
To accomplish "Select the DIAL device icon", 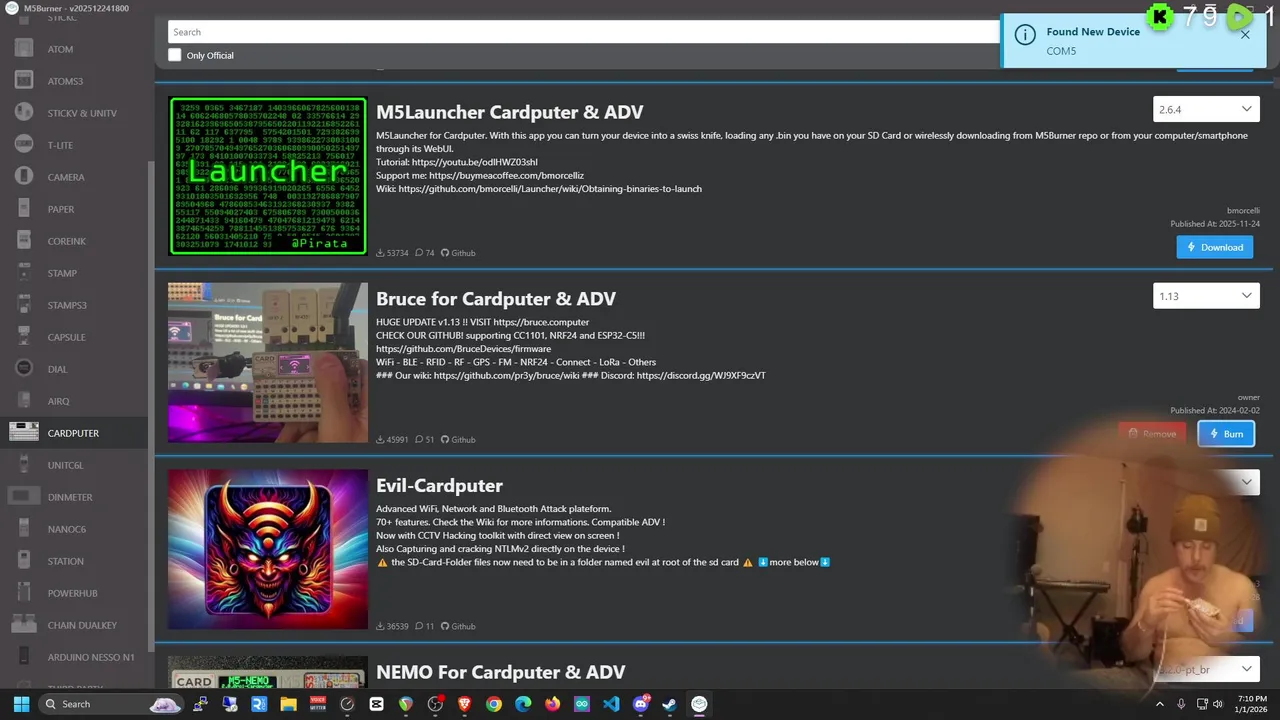I will [24, 369].
